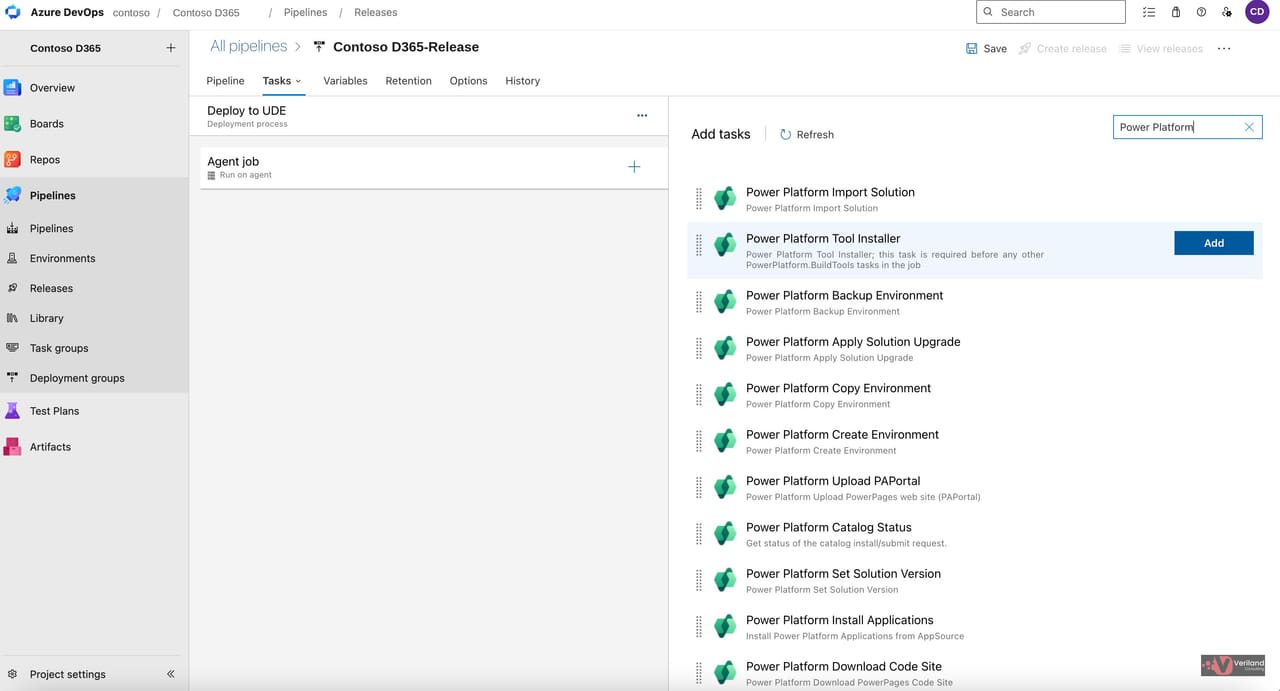Select Power Platform Download Code Site task
1280x691 pixels.
tap(975, 673)
